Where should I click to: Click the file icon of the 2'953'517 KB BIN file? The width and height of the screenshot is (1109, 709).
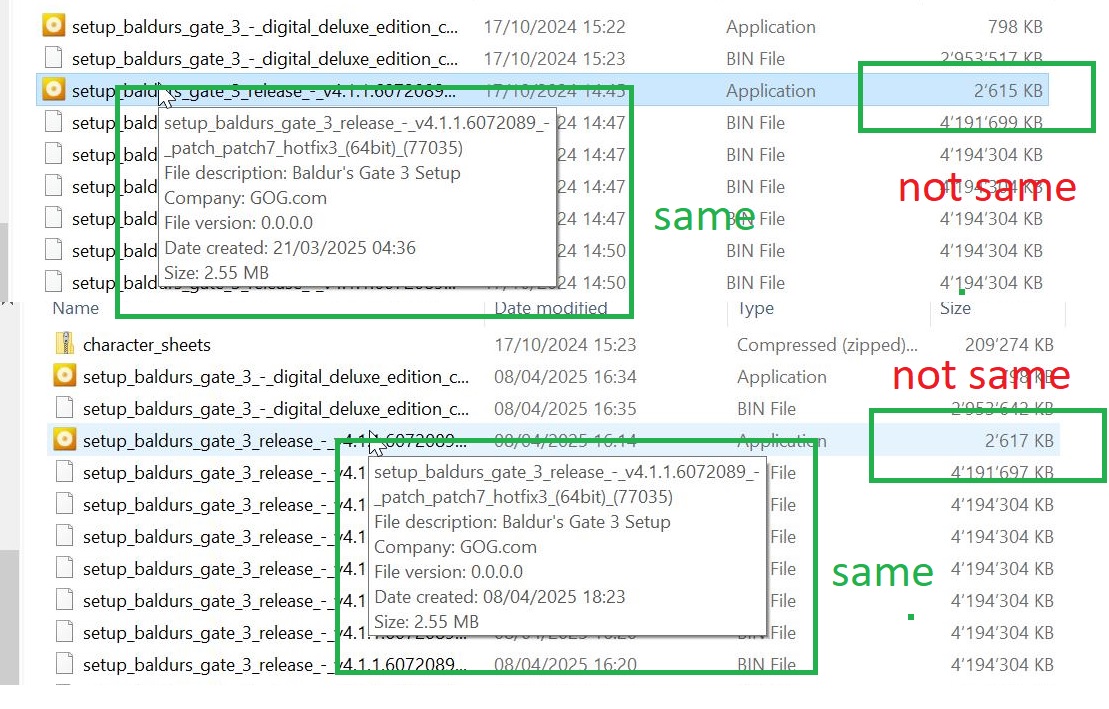tap(54, 58)
